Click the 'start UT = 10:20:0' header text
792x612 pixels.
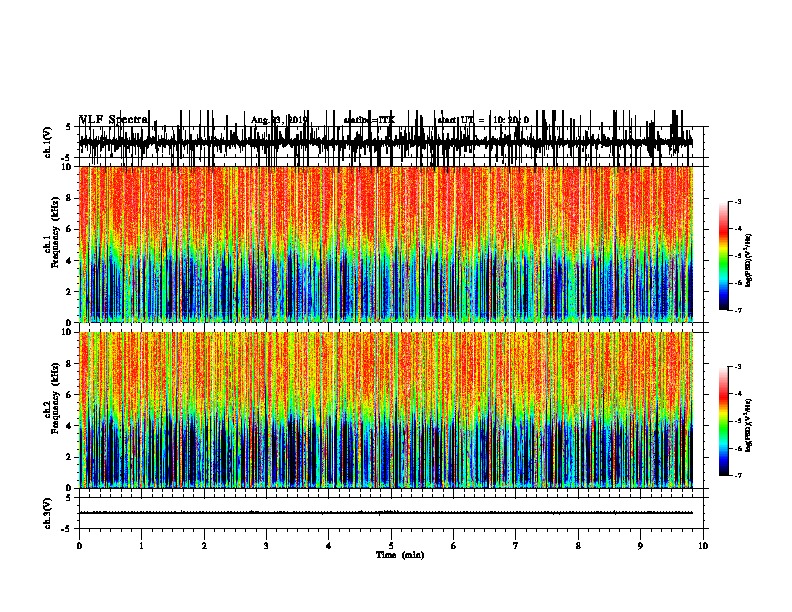tap(483, 120)
